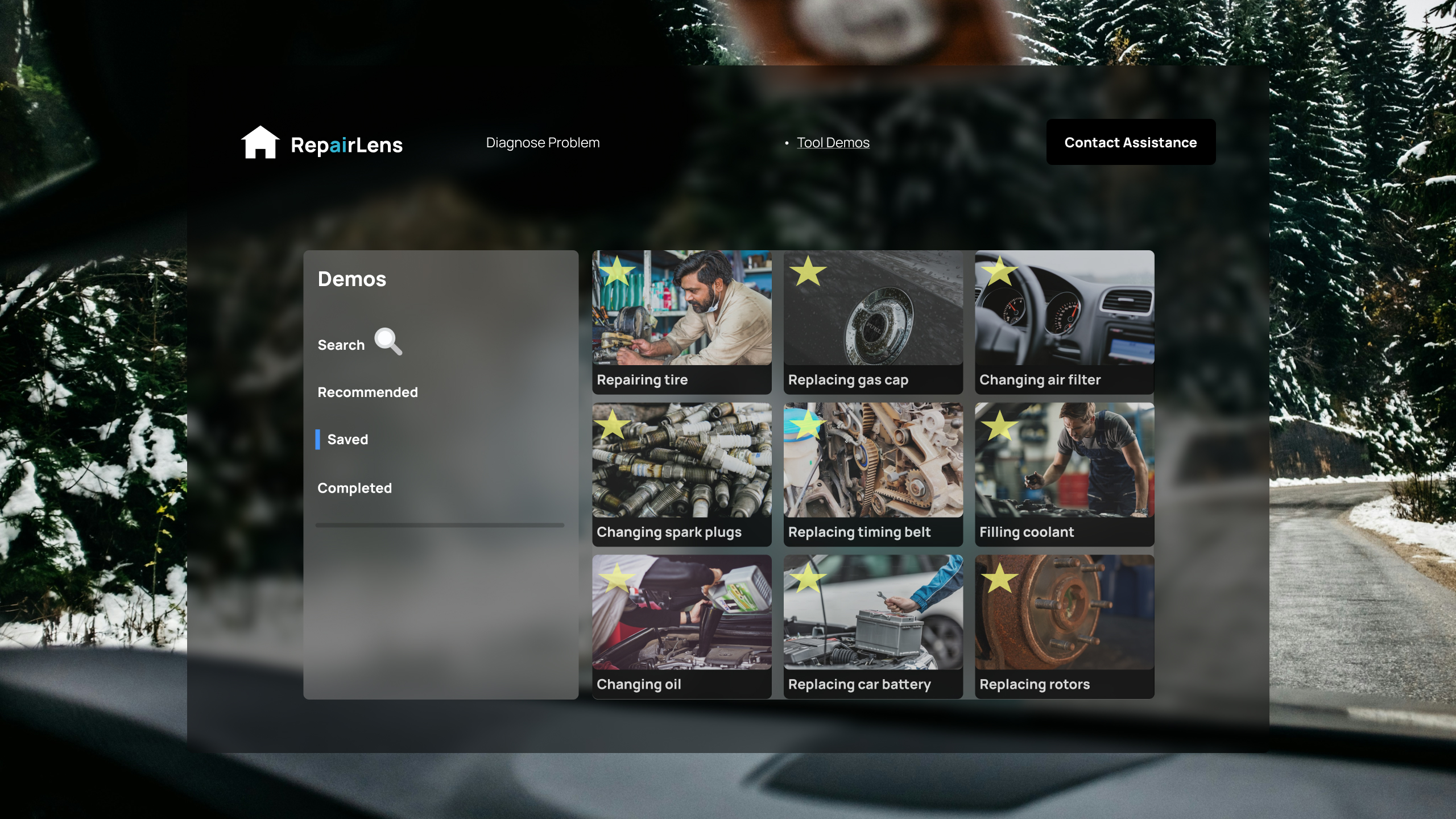Click the RepairLens home icon
Image resolution: width=1456 pixels, height=819 pixels.
[x=260, y=142]
